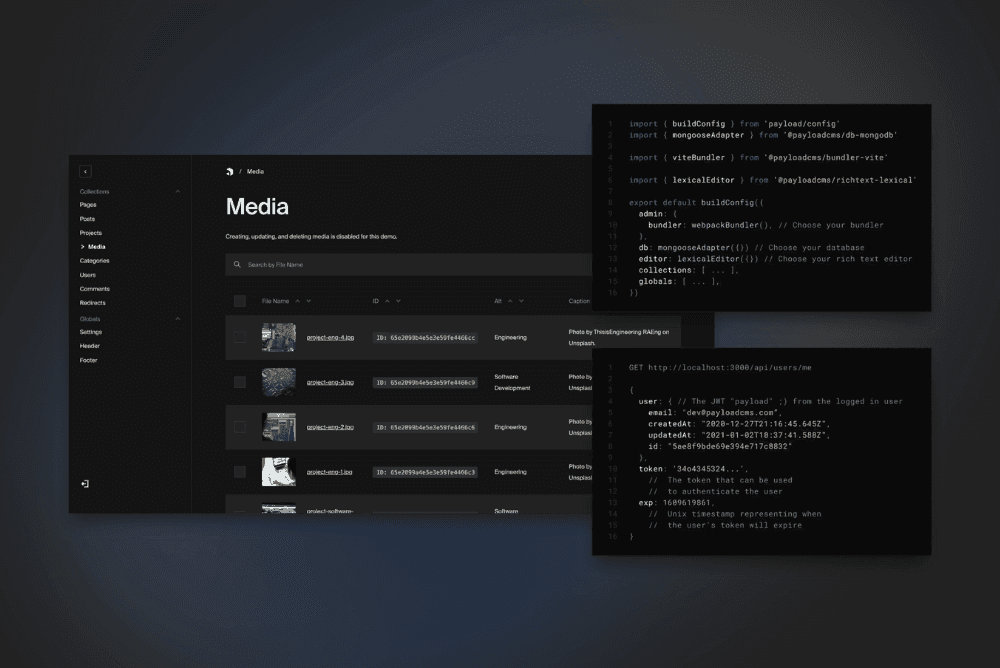Open Users in the sidebar
This screenshot has height=668, width=1000.
tap(88, 275)
